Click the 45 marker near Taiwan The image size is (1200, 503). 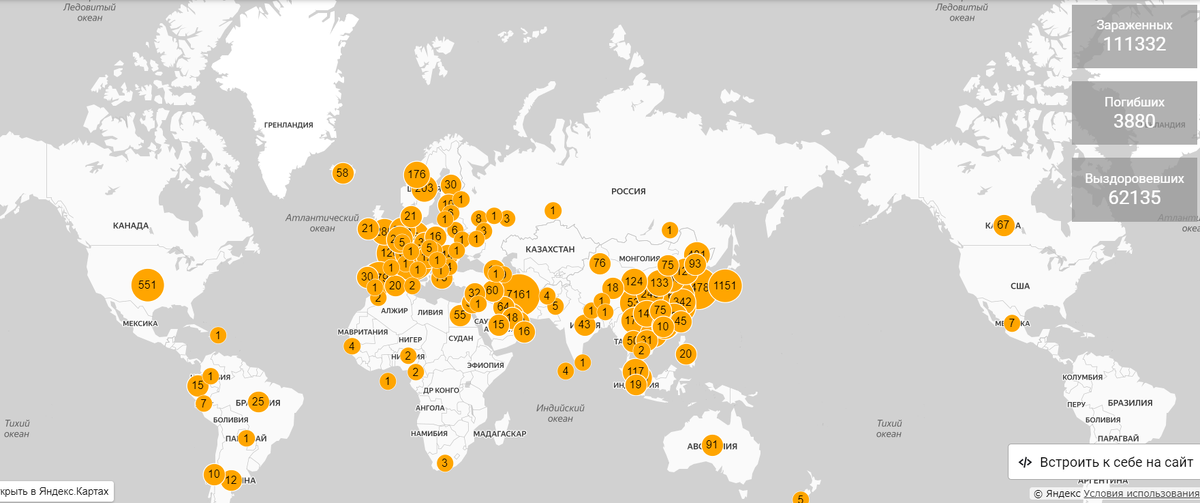[681, 321]
